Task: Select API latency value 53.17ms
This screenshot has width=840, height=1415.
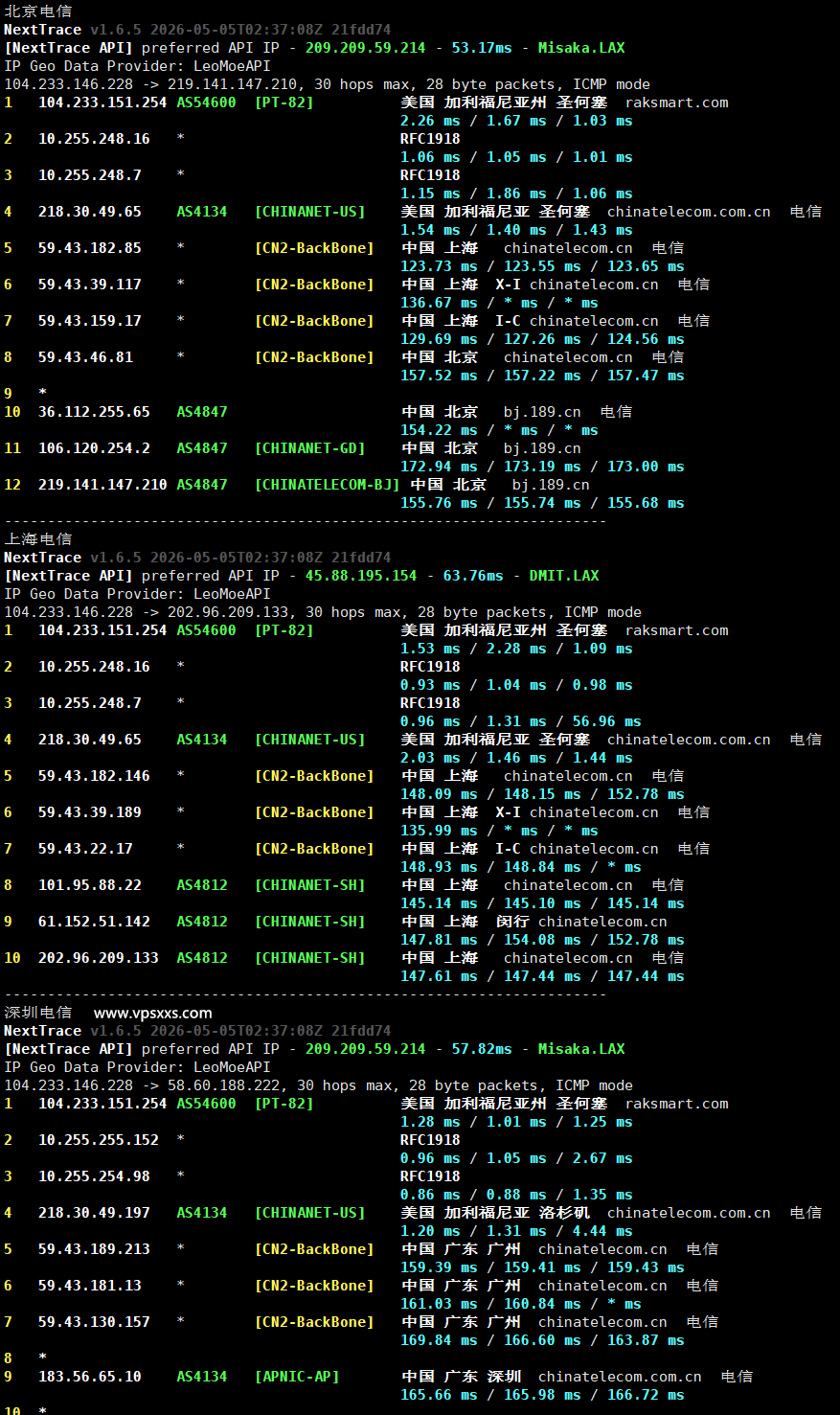Action: click(482, 48)
